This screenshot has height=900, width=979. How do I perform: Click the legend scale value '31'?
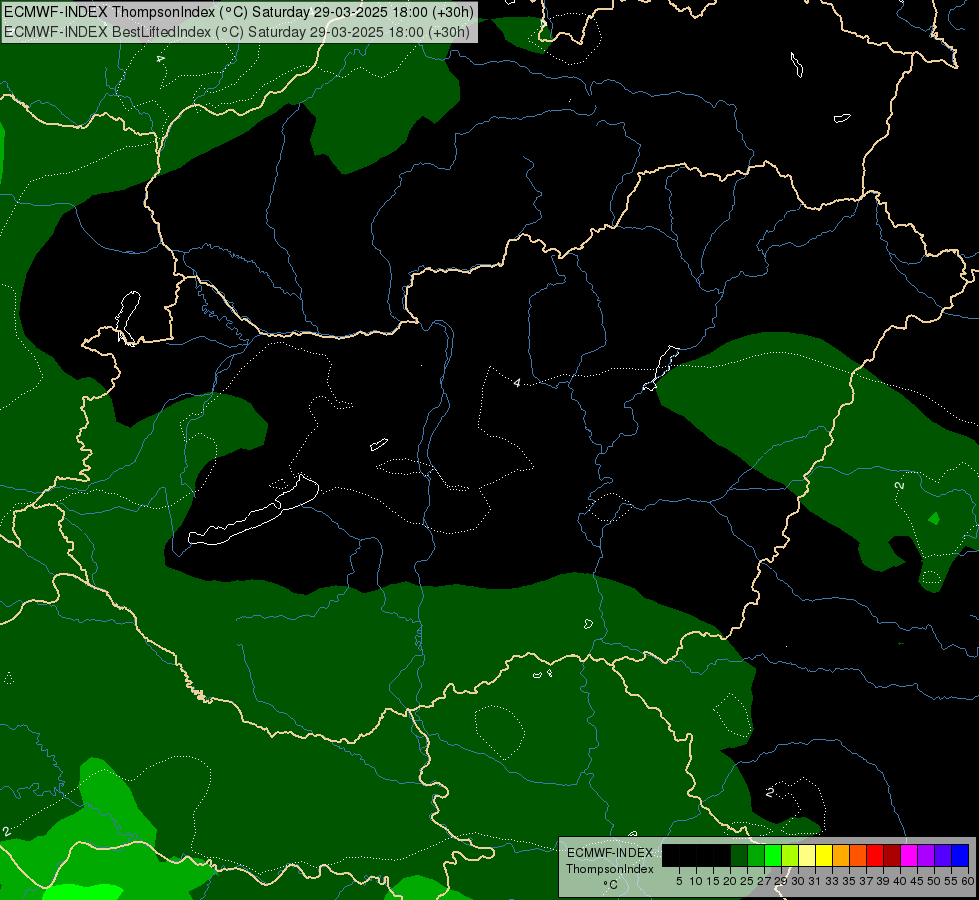(x=815, y=881)
